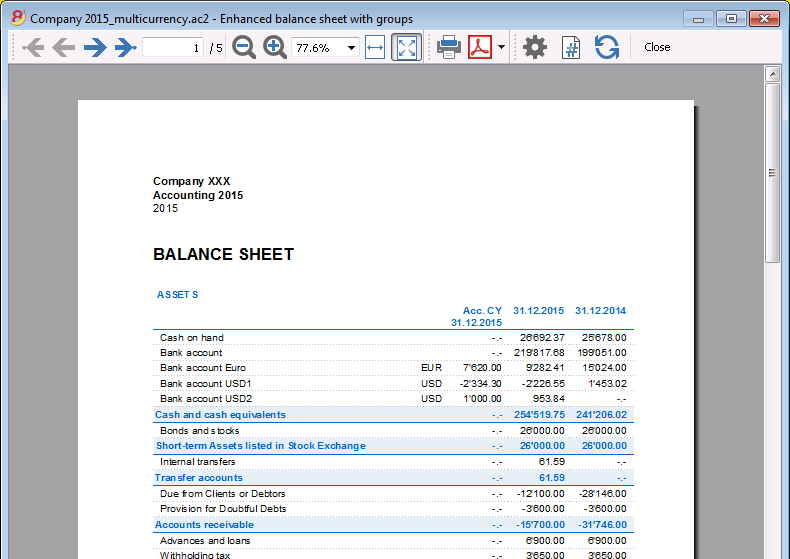Export report to PDF icon
This screenshot has height=559, width=790.
[480, 47]
